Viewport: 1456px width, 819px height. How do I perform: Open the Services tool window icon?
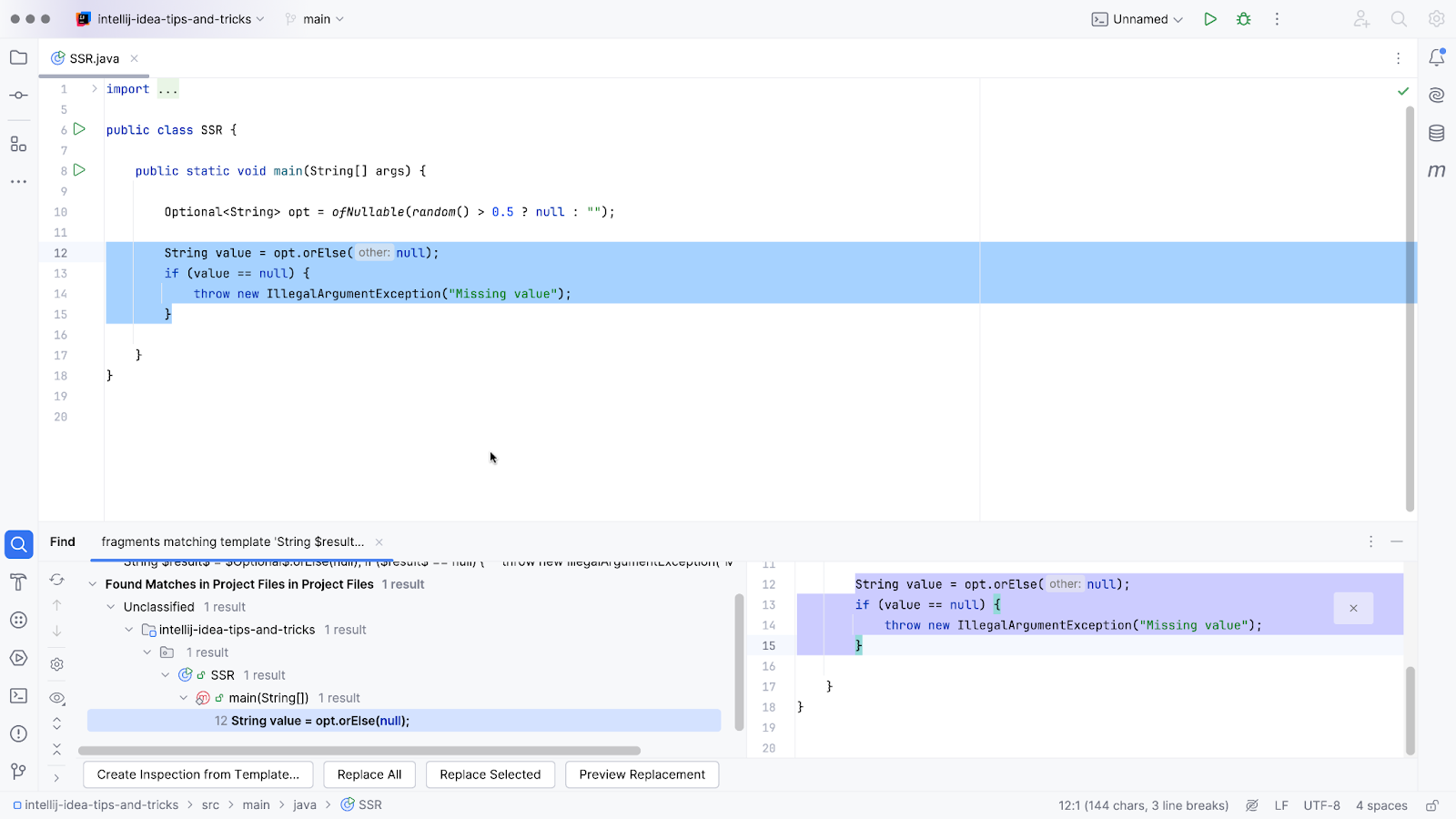coord(18,620)
